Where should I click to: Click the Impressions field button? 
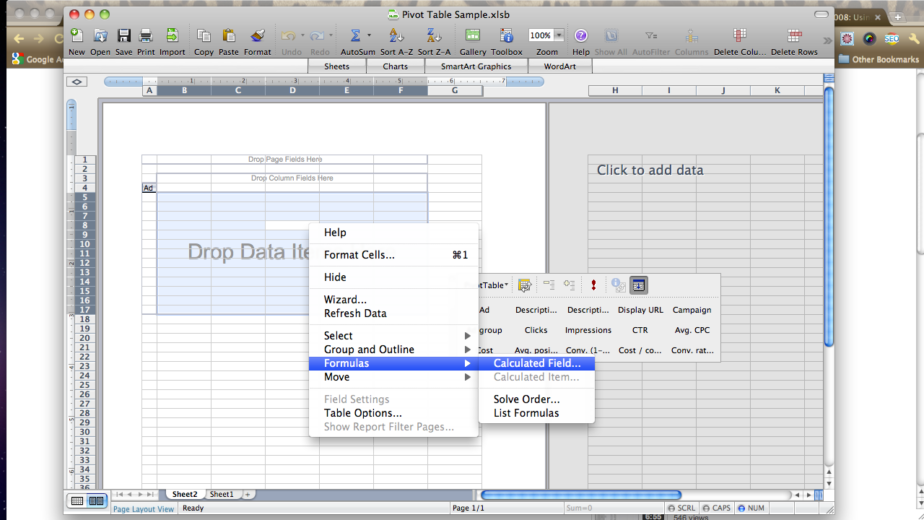point(588,330)
